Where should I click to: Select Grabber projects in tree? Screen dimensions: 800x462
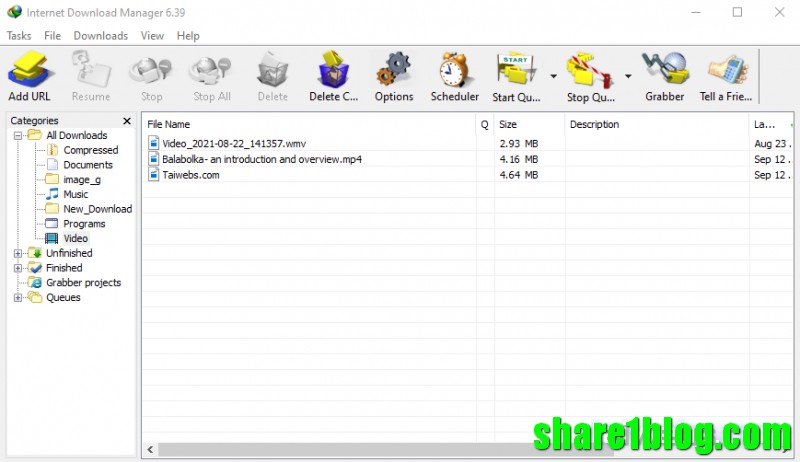(83, 283)
